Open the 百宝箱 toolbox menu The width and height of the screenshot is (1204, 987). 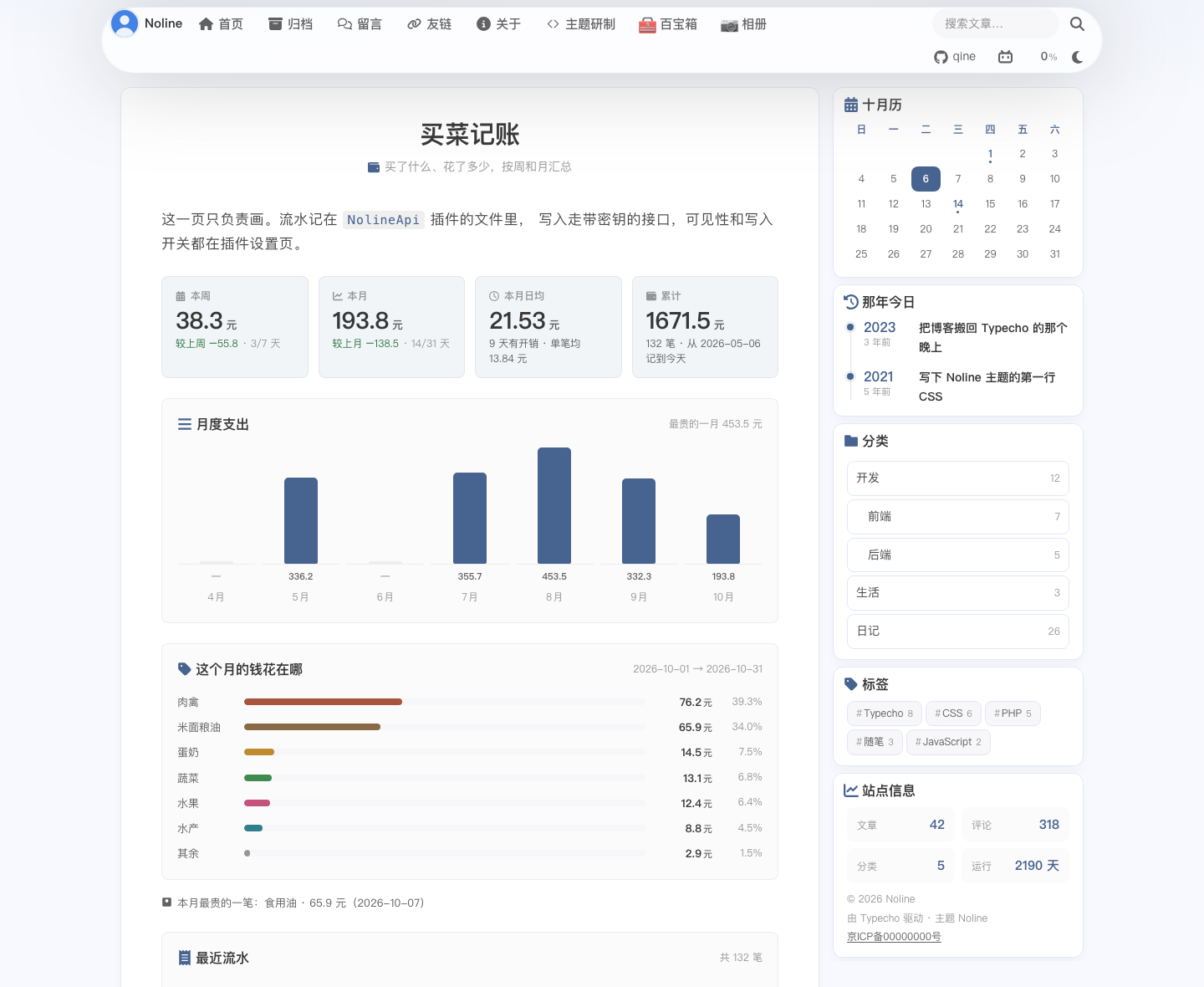pos(668,24)
